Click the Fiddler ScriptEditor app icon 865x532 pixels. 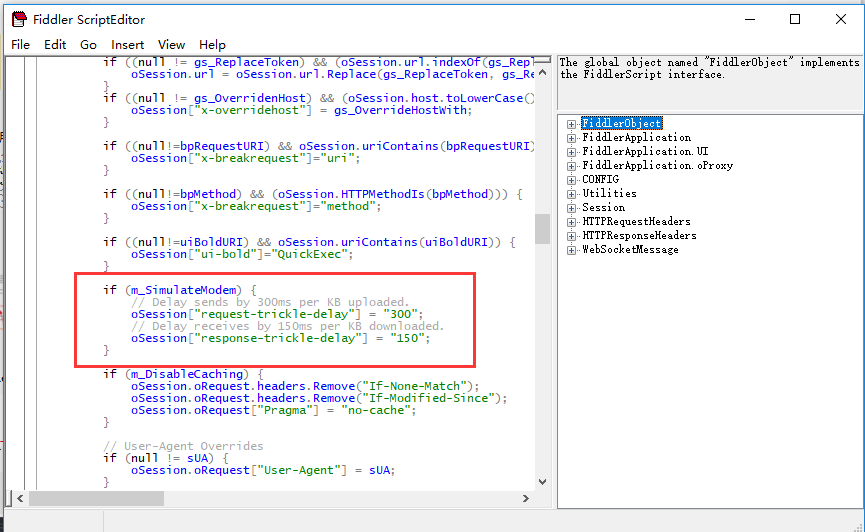pyautogui.click(x=19, y=19)
